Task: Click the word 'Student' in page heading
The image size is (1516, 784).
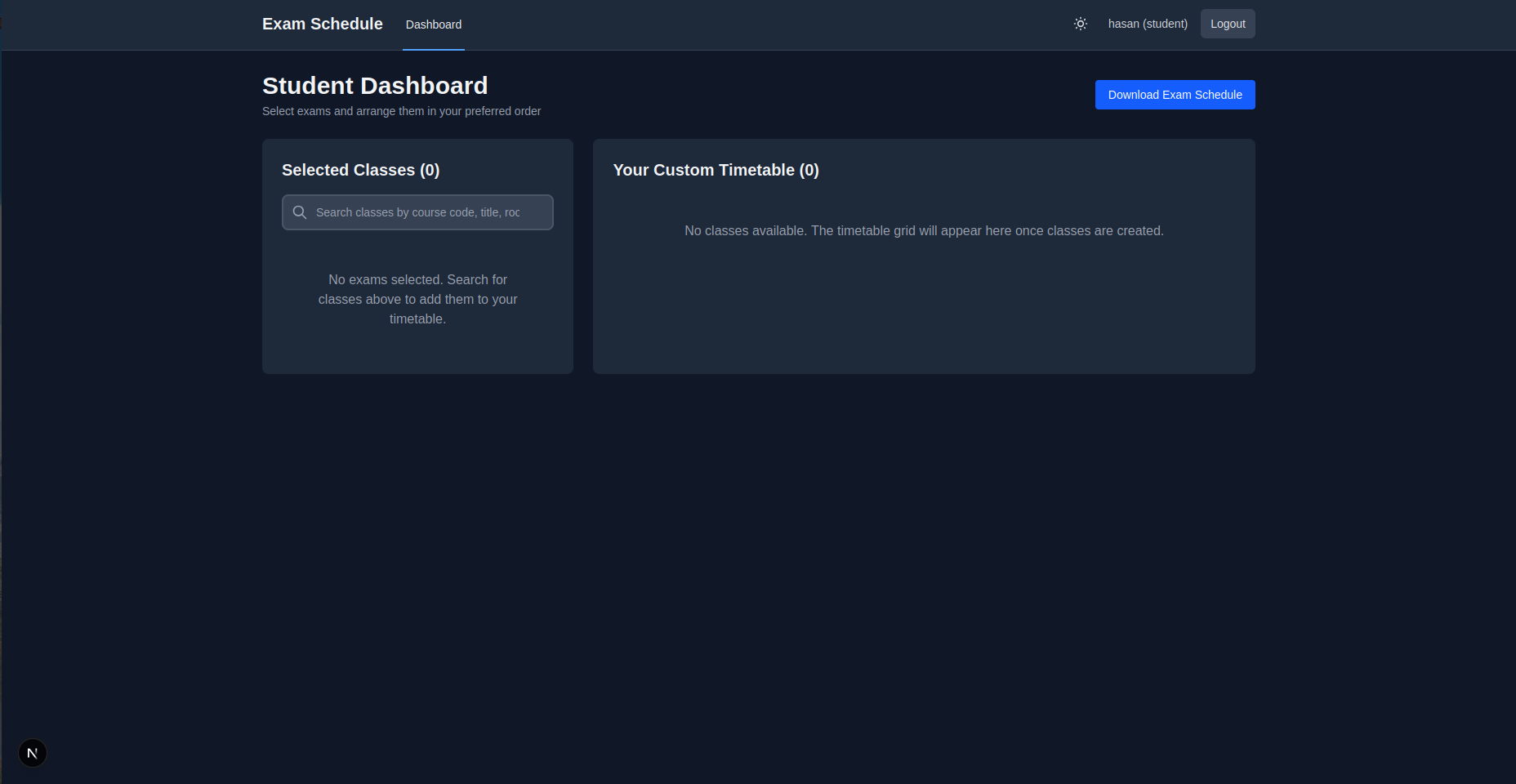Action: [308, 86]
